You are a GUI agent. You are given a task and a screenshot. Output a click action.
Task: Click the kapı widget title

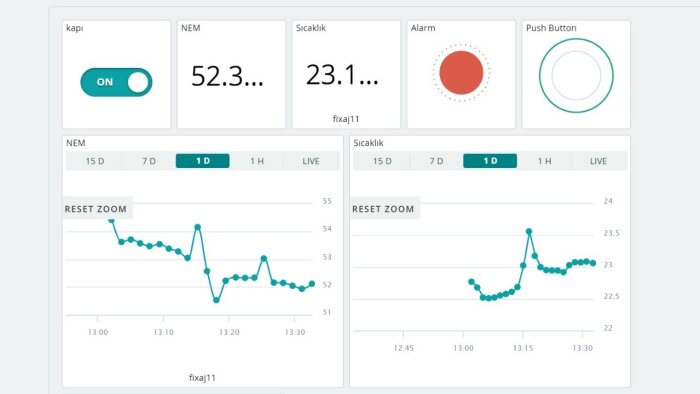(x=75, y=28)
